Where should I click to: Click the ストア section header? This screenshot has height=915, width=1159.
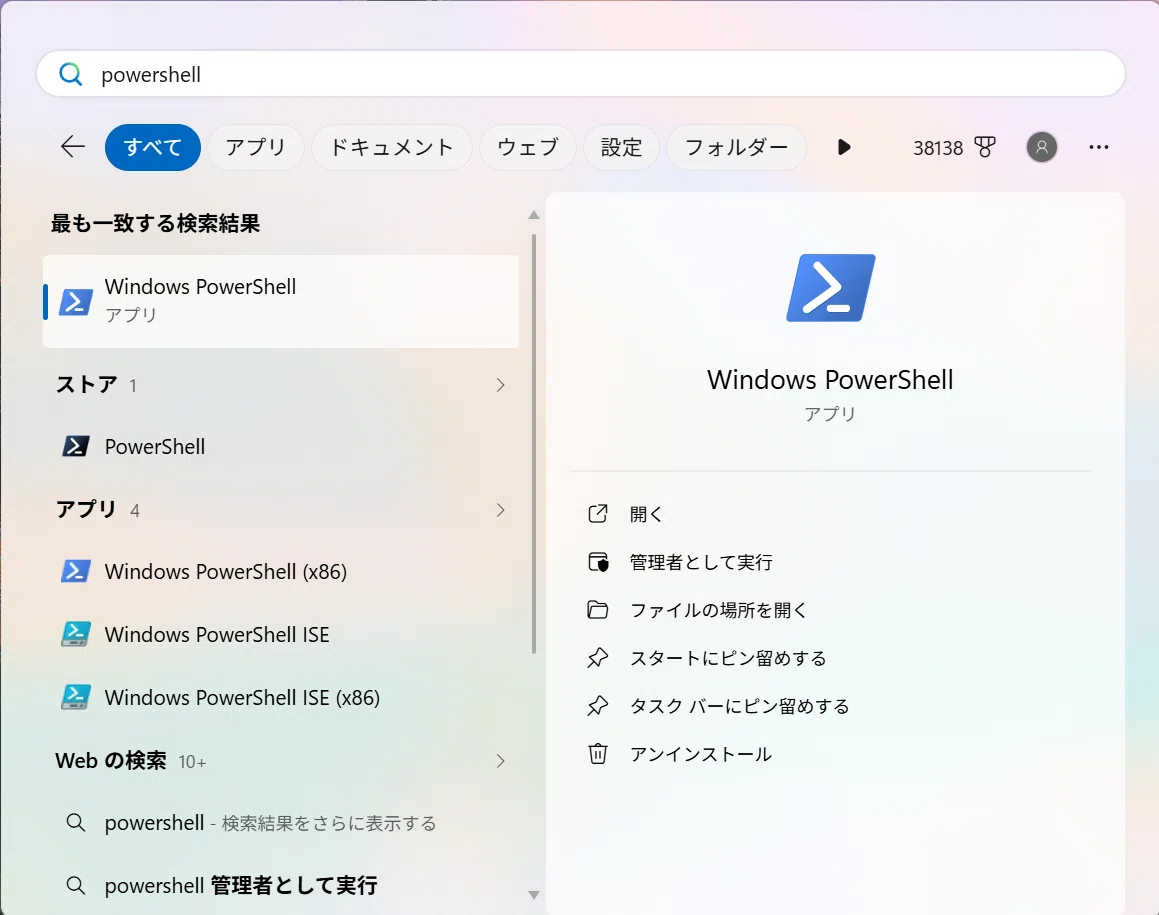click(86, 384)
